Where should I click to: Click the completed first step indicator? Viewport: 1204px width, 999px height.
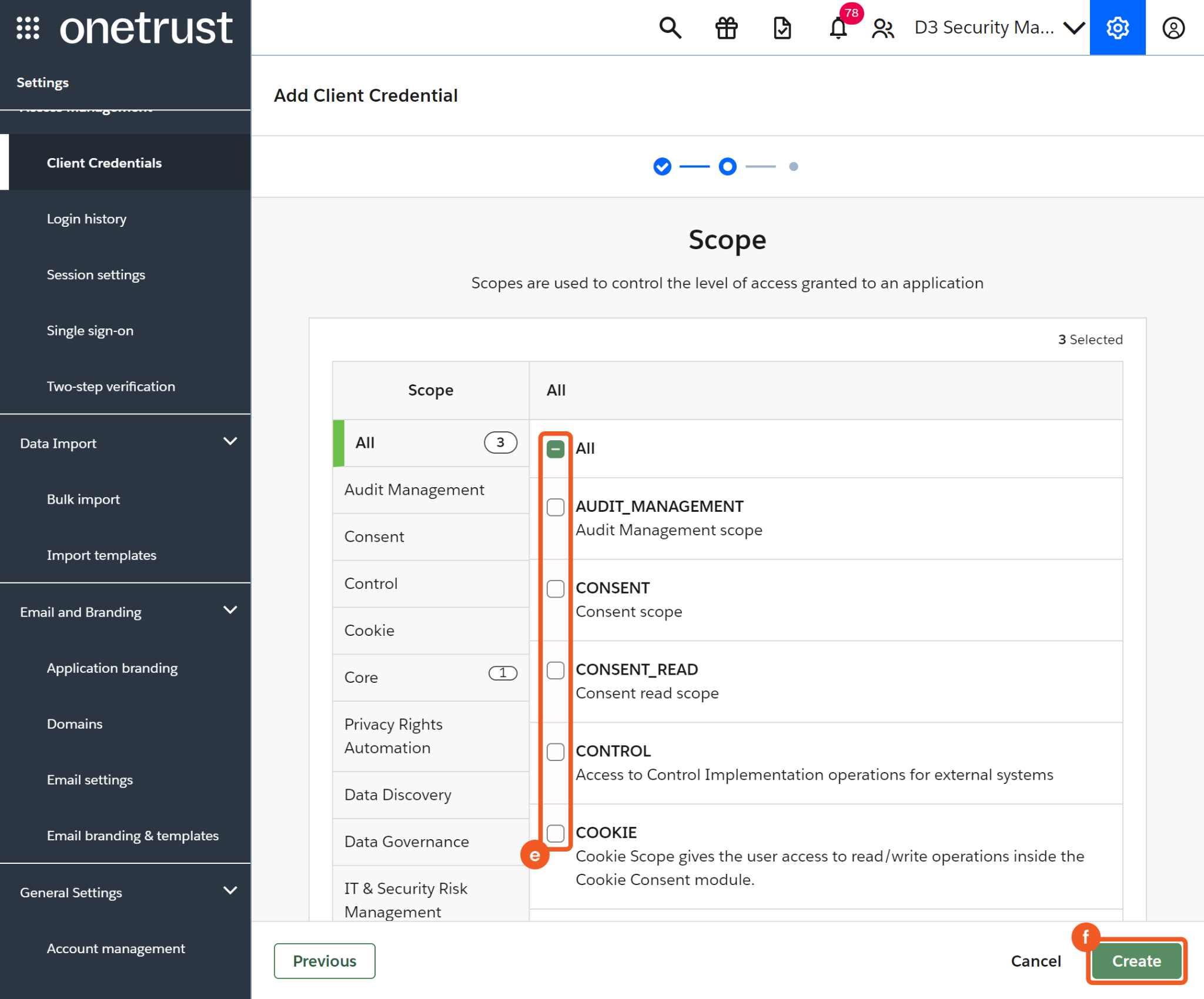click(x=662, y=167)
